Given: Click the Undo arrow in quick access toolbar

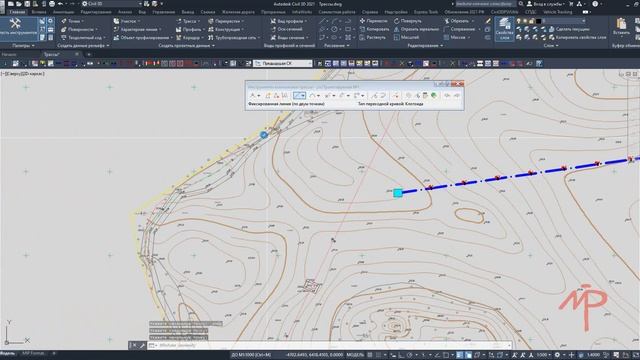Looking at the screenshot, I should pos(60,4).
